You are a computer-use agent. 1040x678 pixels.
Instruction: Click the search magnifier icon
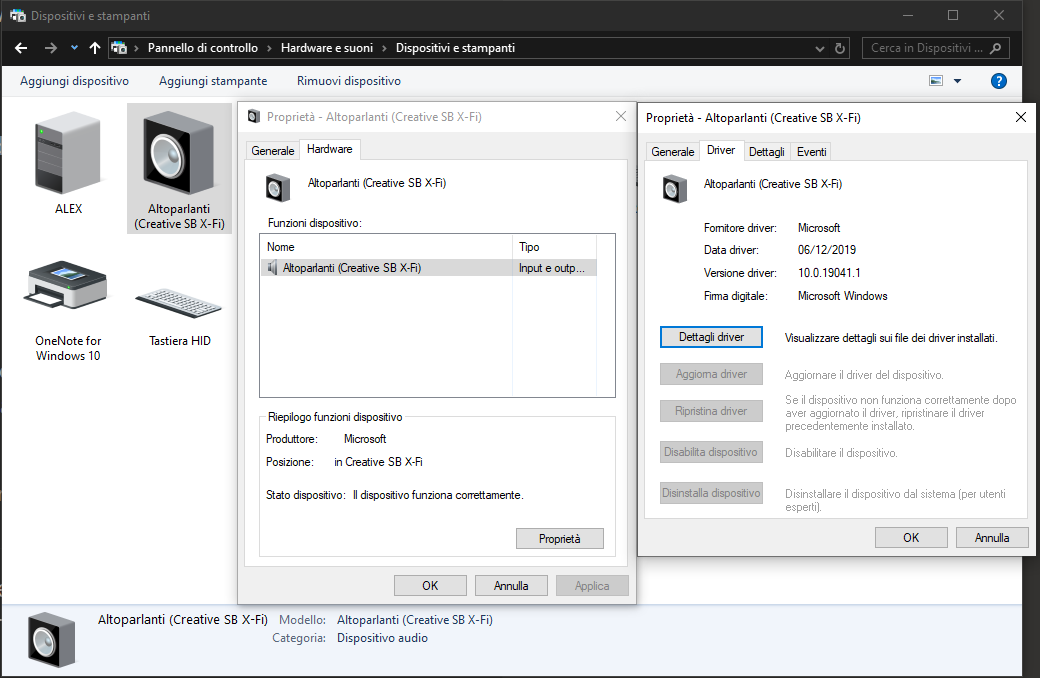(996, 48)
